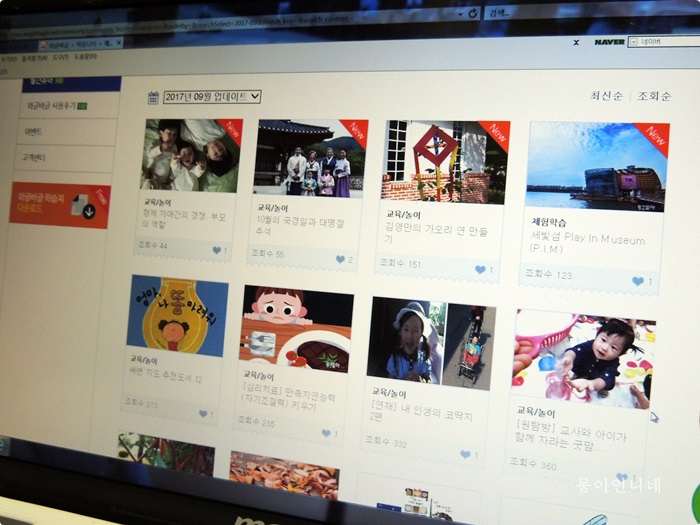Sort posts by 최신순
Screen dimensions: 700x525
[606, 96]
